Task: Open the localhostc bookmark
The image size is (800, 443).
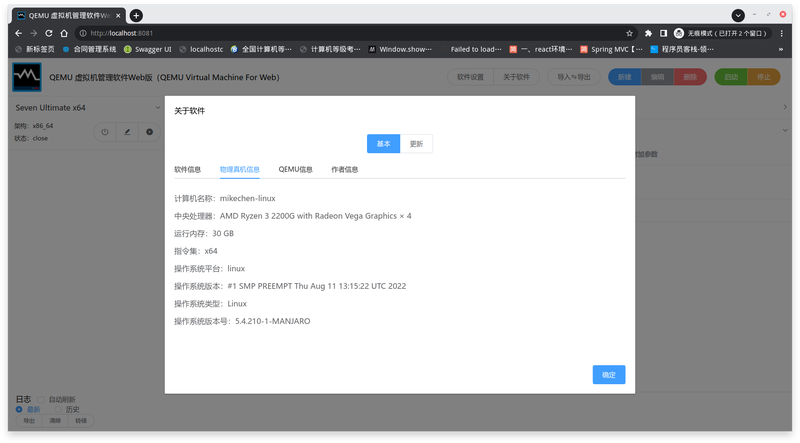Action: coord(201,49)
